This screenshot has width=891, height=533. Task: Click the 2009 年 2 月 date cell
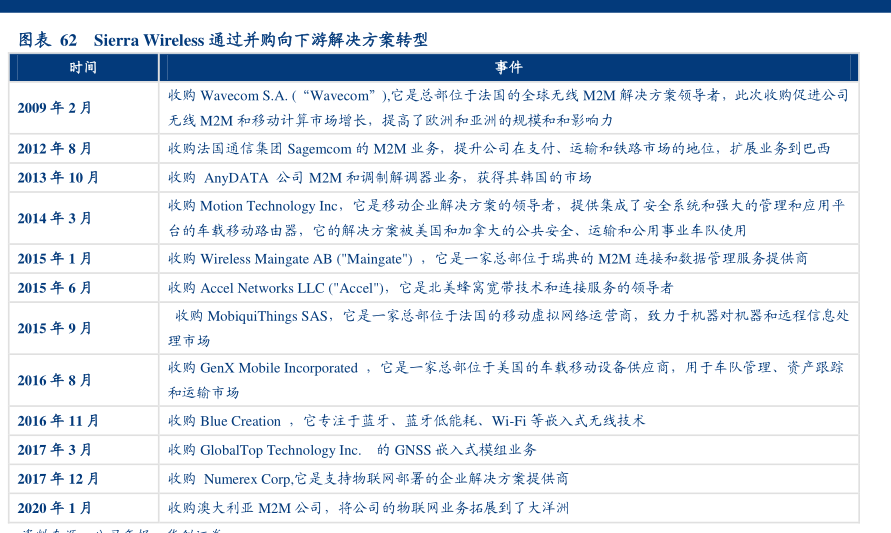55,108
